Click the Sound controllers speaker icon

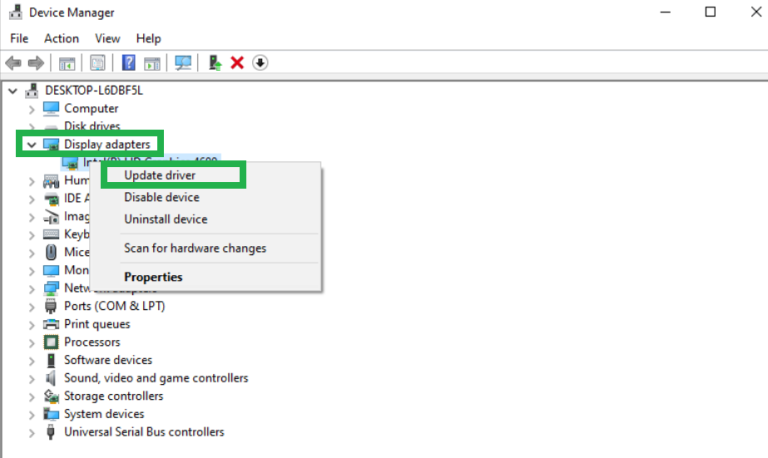coord(50,378)
